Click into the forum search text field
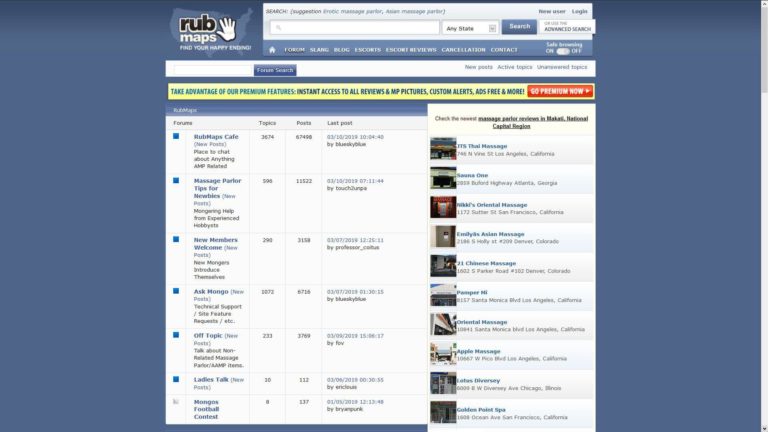This screenshot has width=768, height=432. [x=212, y=70]
